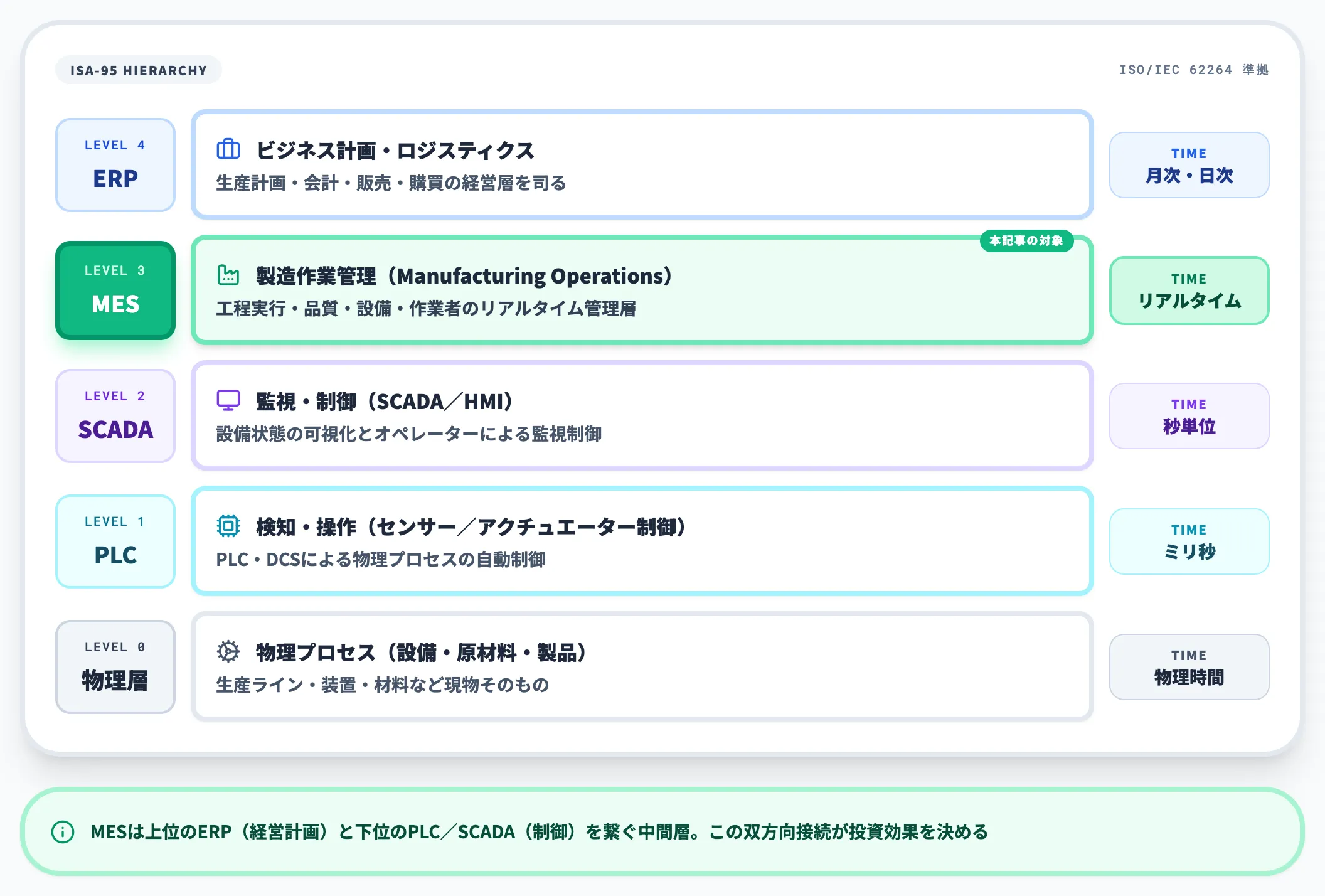
Task: Click the ISO/IEC 62264 準拠 text
Action: (x=1193, y=70)
